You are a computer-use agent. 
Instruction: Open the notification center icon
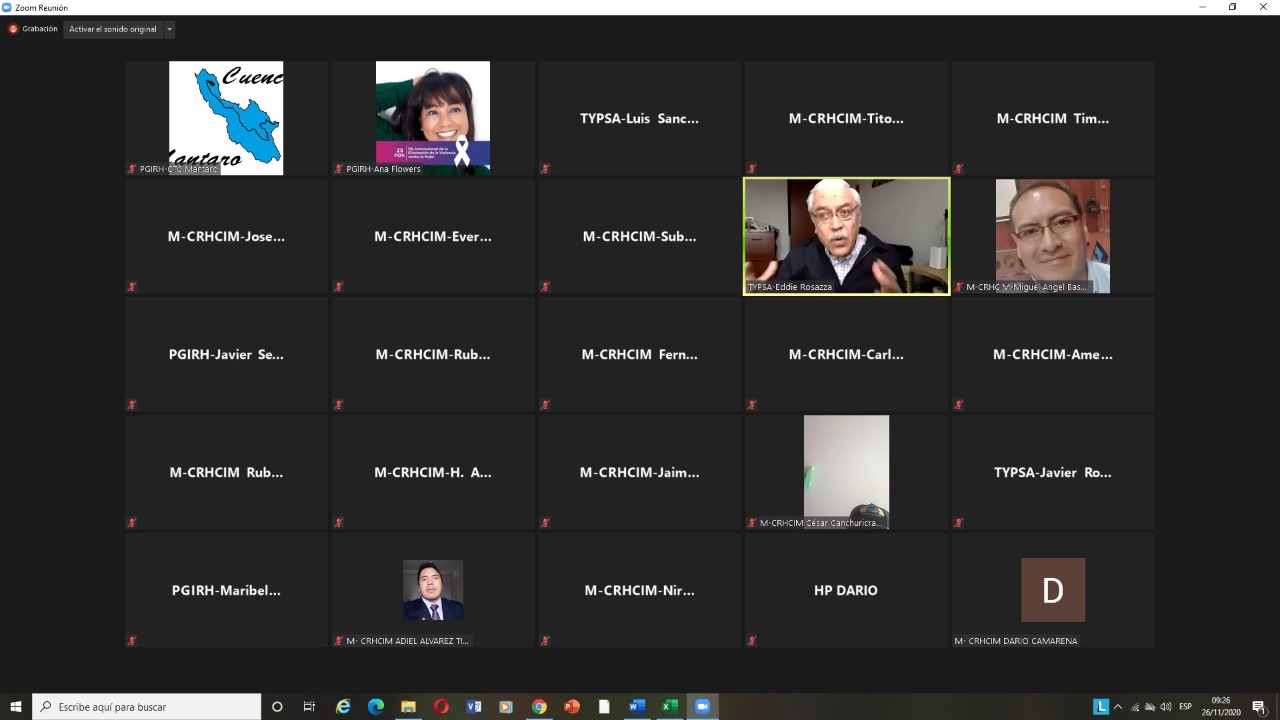coord(1258,707)
